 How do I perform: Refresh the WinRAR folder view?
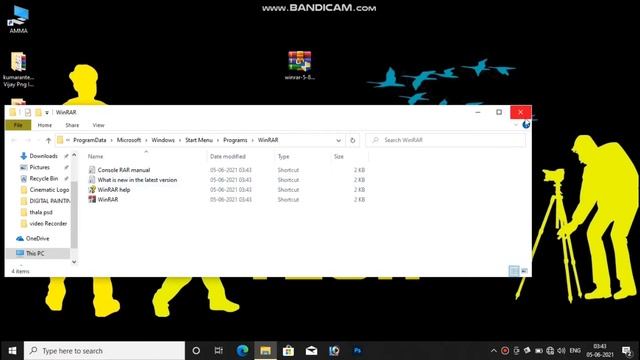(353, 140)
